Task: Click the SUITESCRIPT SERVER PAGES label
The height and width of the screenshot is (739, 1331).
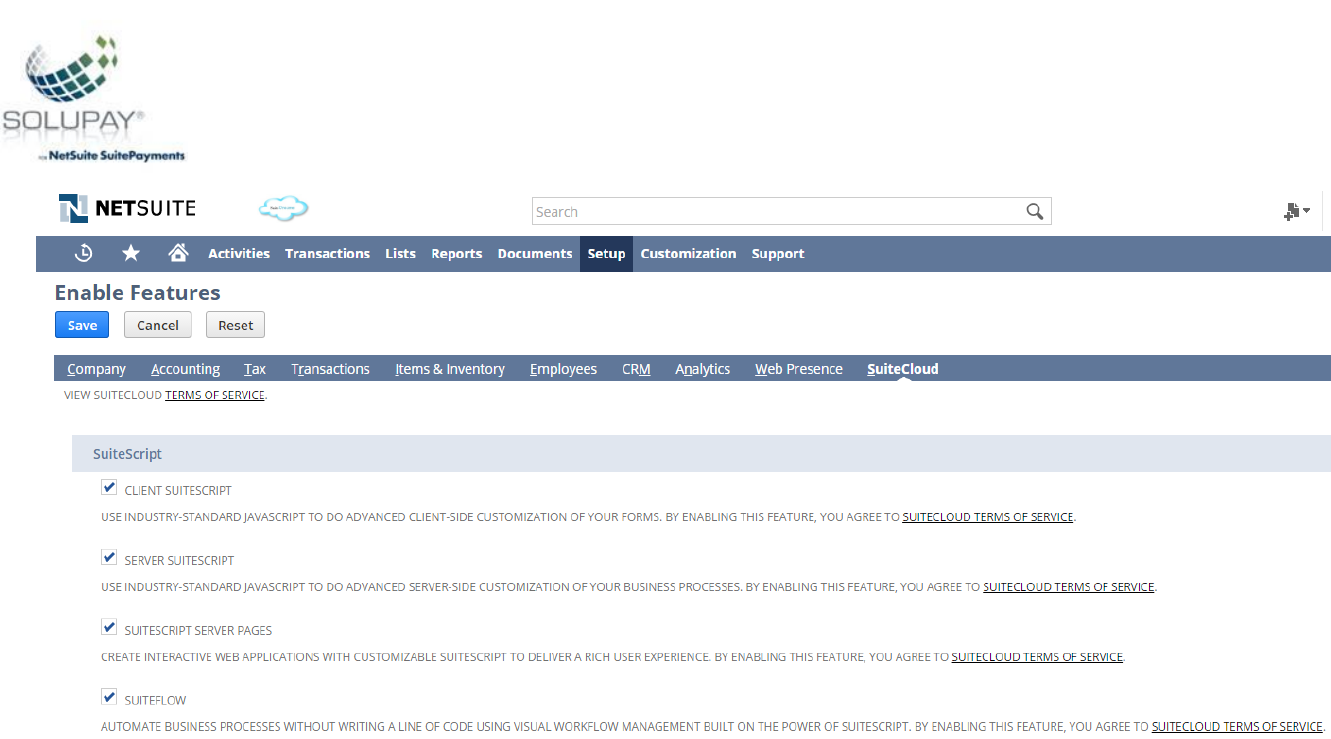Action: (198, 631)
